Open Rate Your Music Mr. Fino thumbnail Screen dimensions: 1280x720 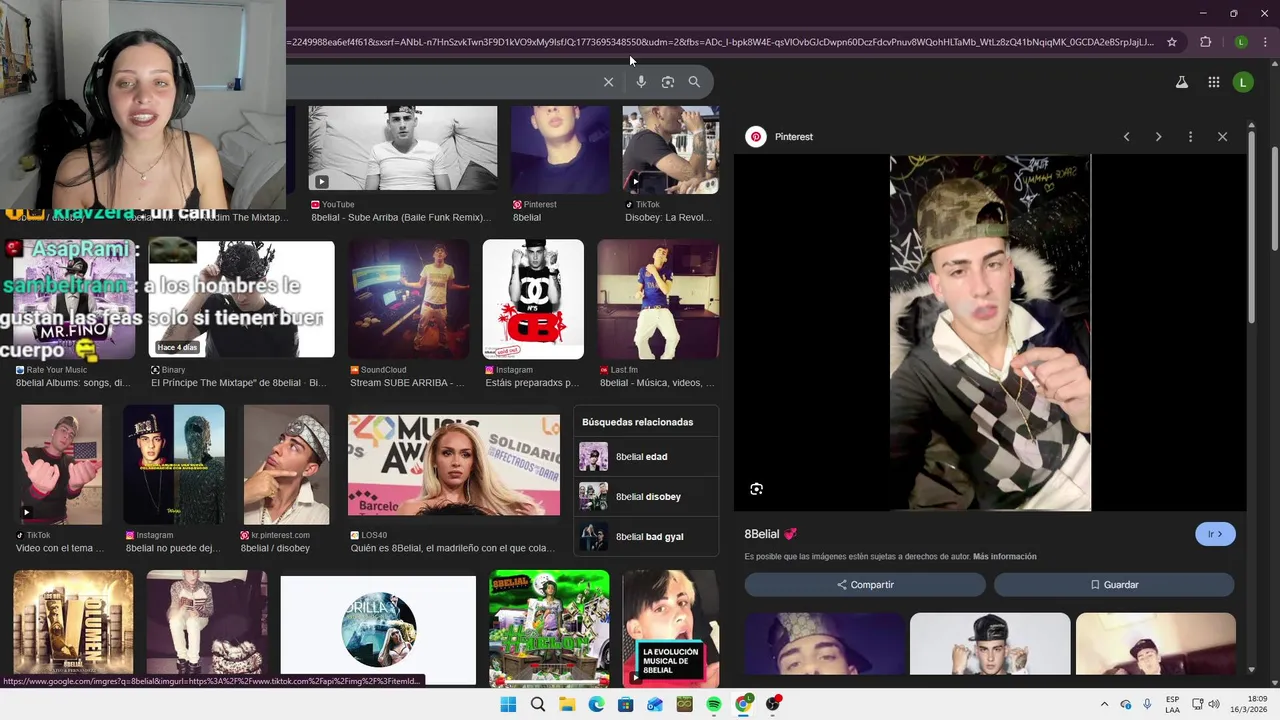pos(74,299)
